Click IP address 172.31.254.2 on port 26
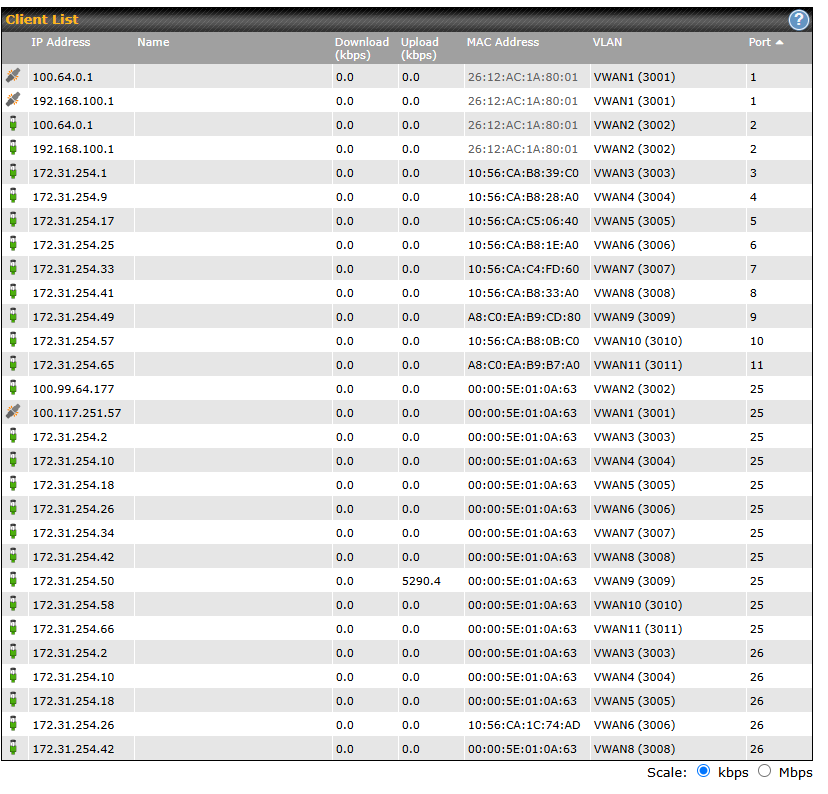The image size is (828, 794). pos(70,653)
